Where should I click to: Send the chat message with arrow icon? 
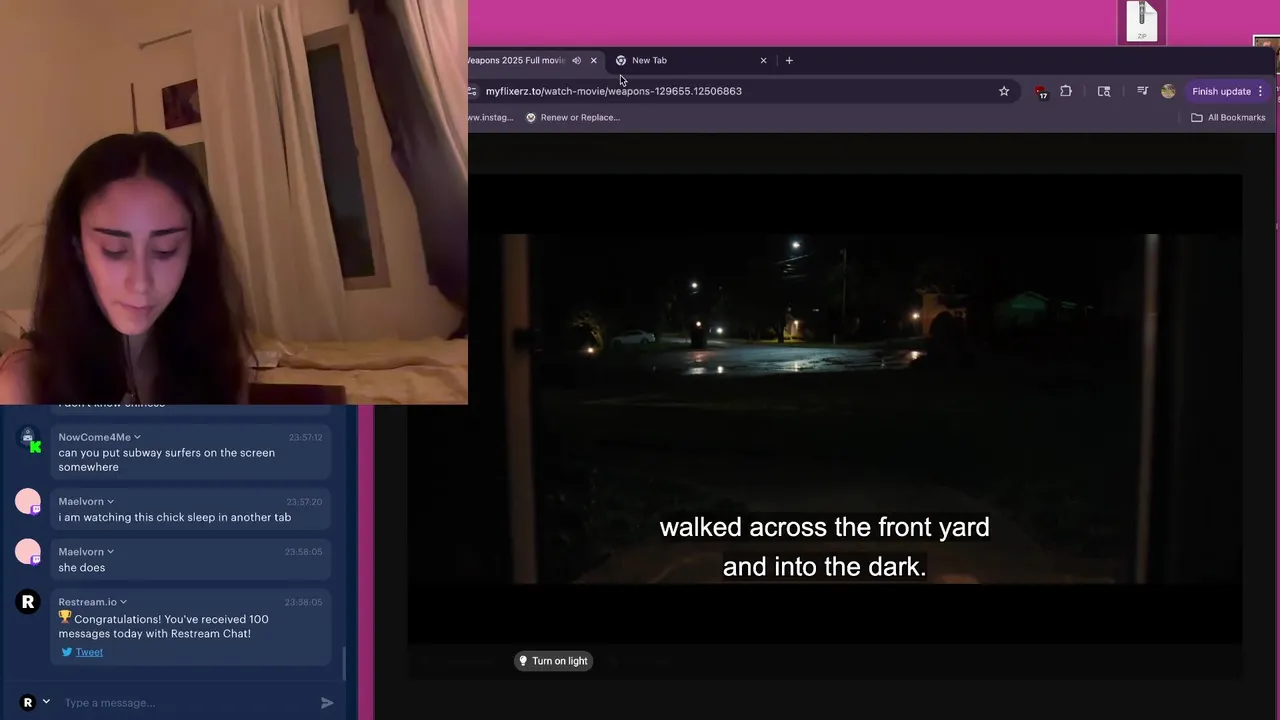coord(327,703)
